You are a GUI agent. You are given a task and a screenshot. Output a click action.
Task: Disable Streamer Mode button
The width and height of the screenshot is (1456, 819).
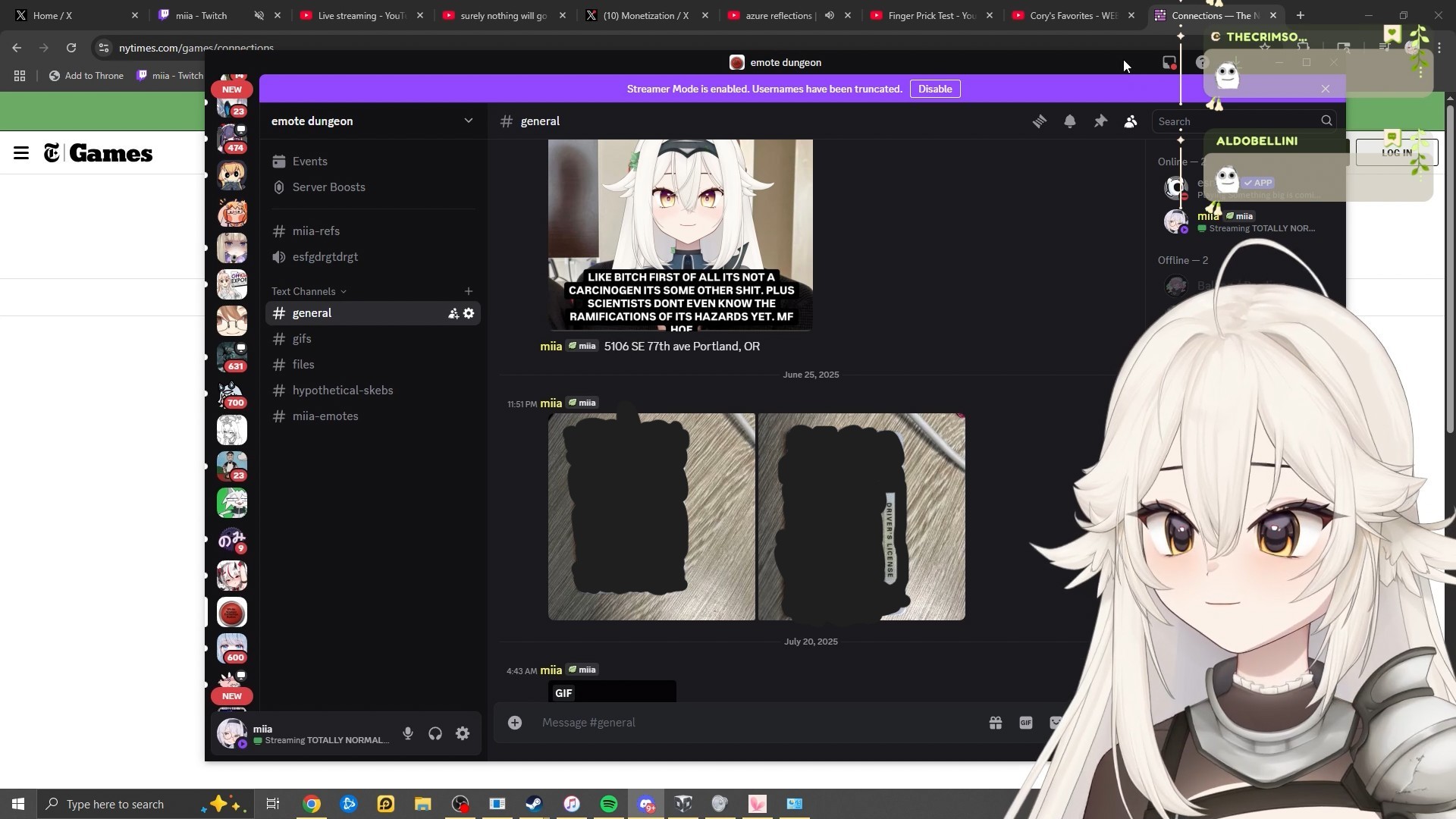coord(934,89)
